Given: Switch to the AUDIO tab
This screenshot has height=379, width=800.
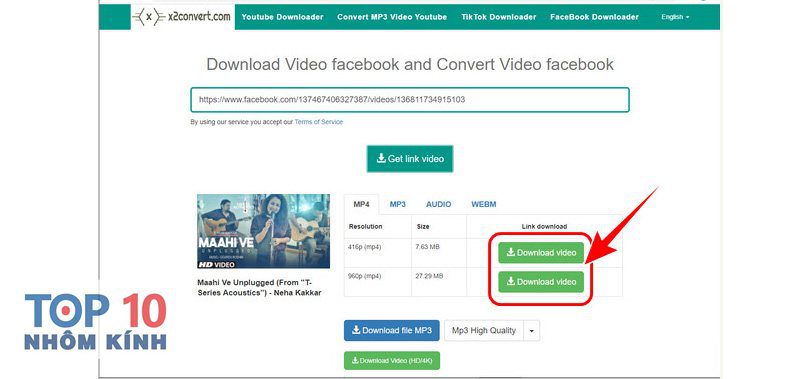Looking at the screenshot, I should 438,204.
